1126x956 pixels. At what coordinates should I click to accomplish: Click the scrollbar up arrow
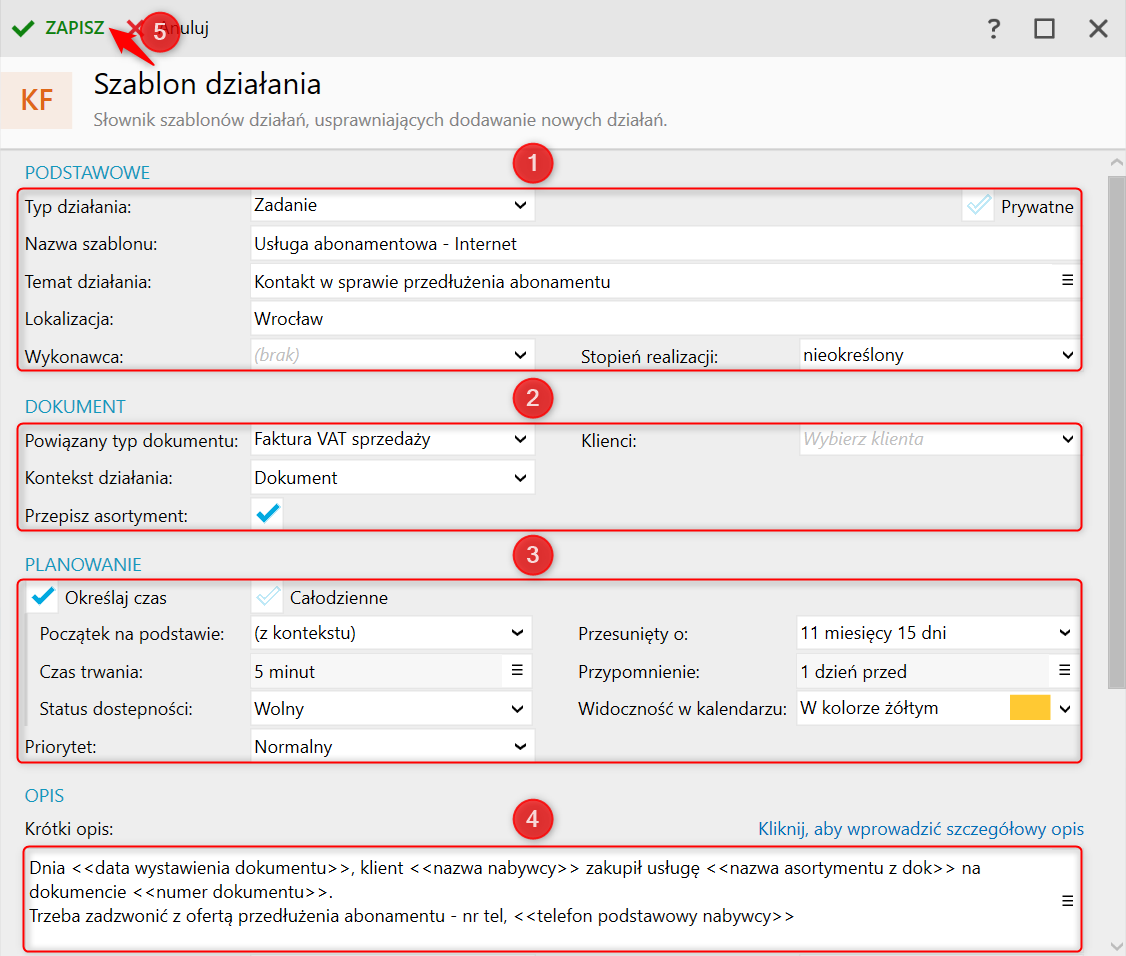(1117, 163)
